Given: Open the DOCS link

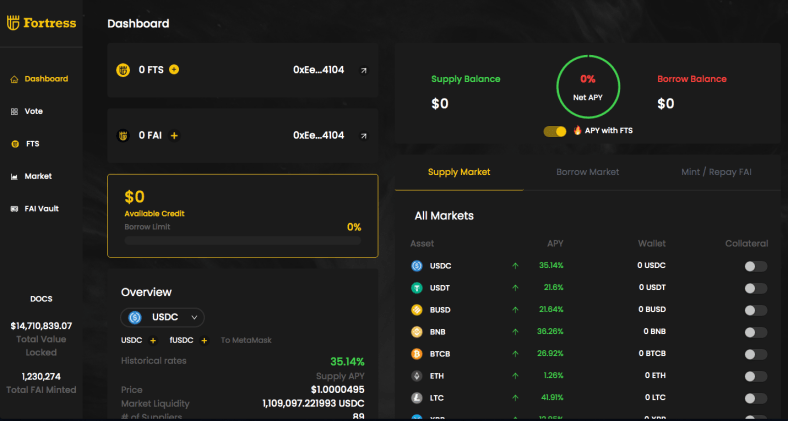Looking at the screenshot, I should 41,299.
